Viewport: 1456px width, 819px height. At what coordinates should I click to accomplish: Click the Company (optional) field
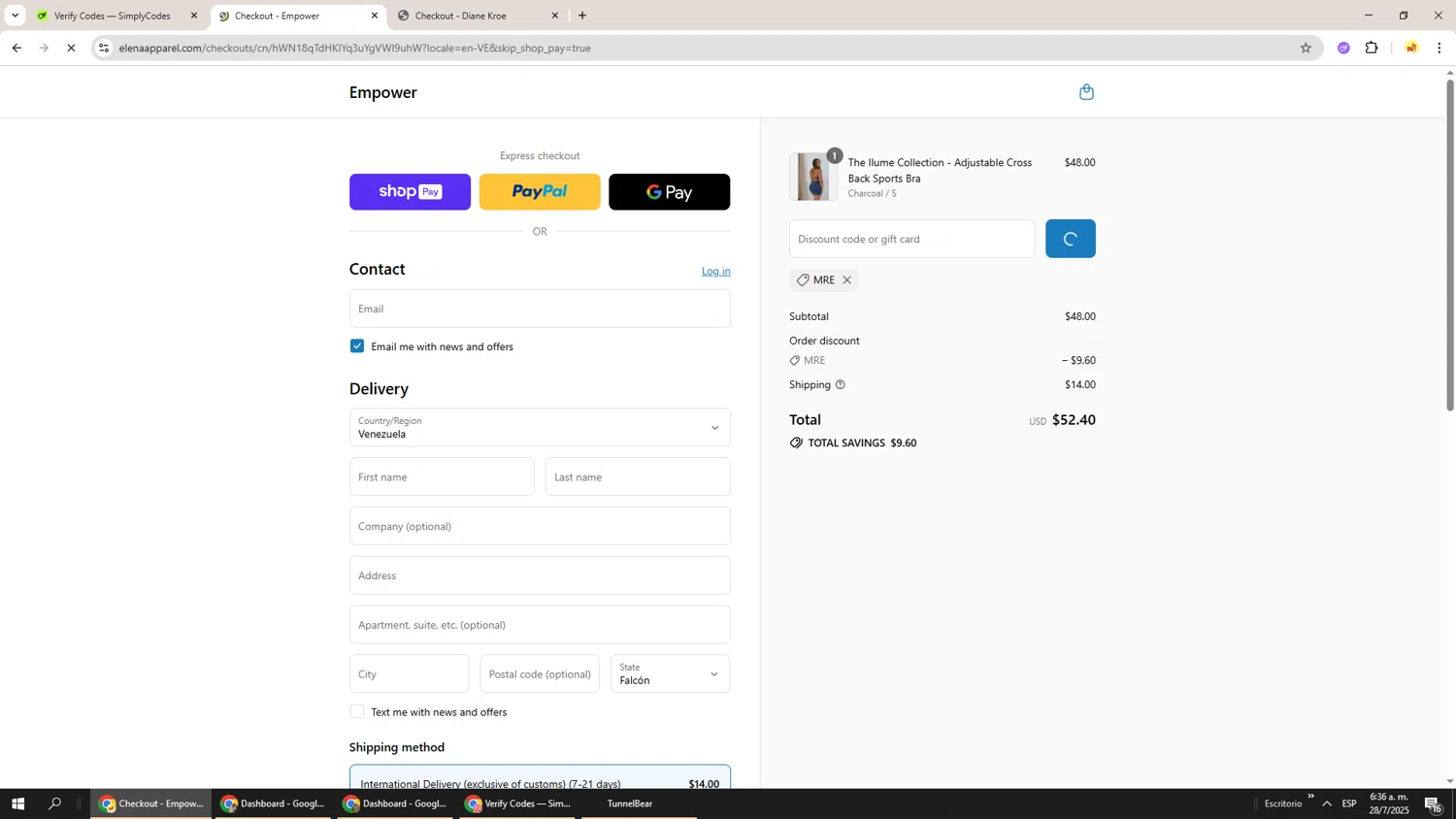tap(540, 526)
